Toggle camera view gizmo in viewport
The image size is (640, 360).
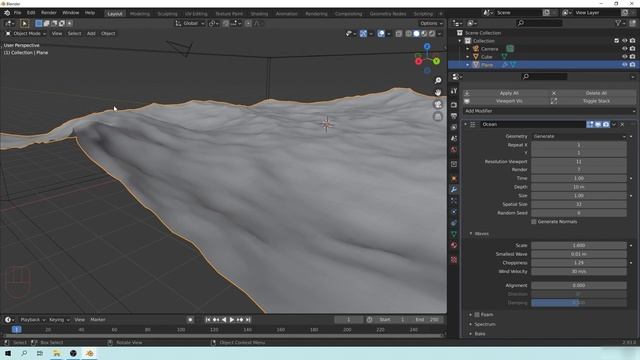pos(438,104)
